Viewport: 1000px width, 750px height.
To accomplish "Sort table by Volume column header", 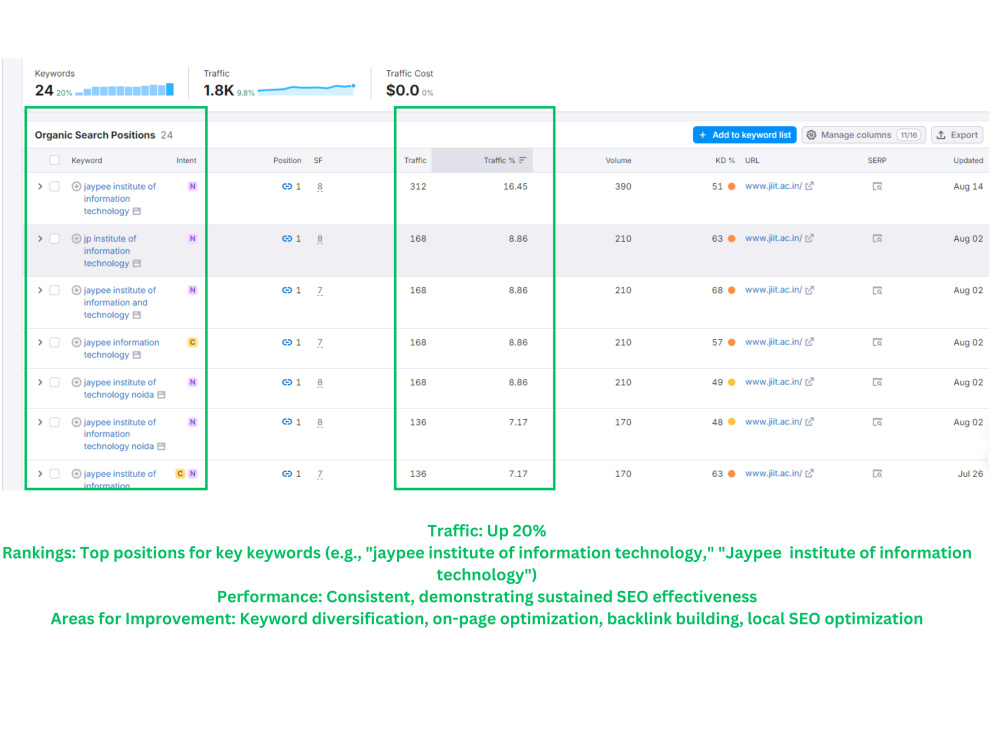I will (618, 160).
